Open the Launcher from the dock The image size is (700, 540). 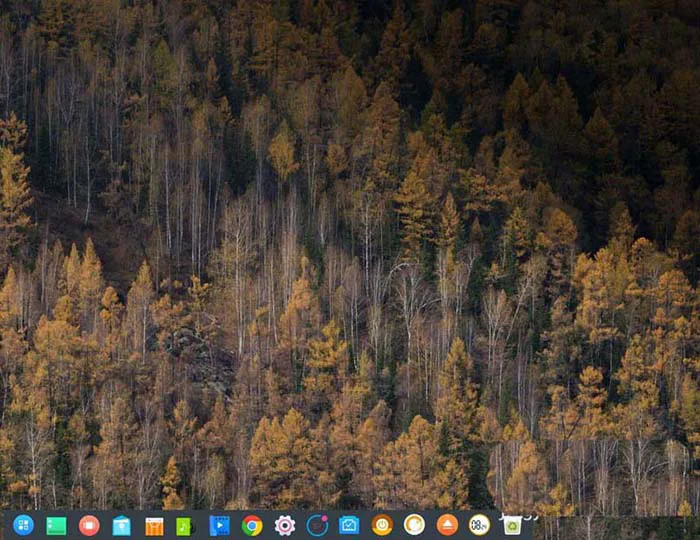23,525
